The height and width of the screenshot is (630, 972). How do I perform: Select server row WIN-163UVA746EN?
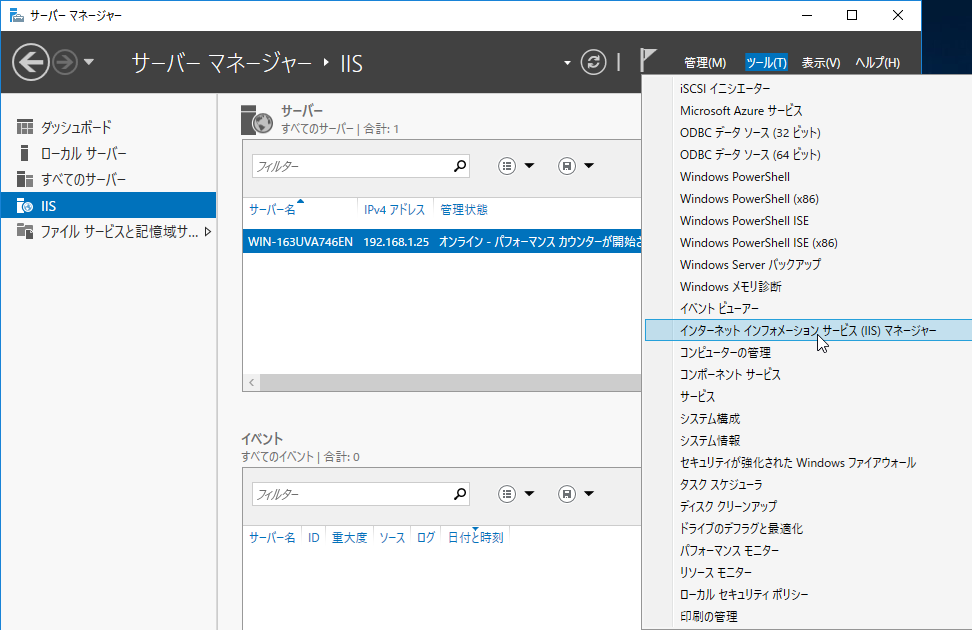click(300, 242)
